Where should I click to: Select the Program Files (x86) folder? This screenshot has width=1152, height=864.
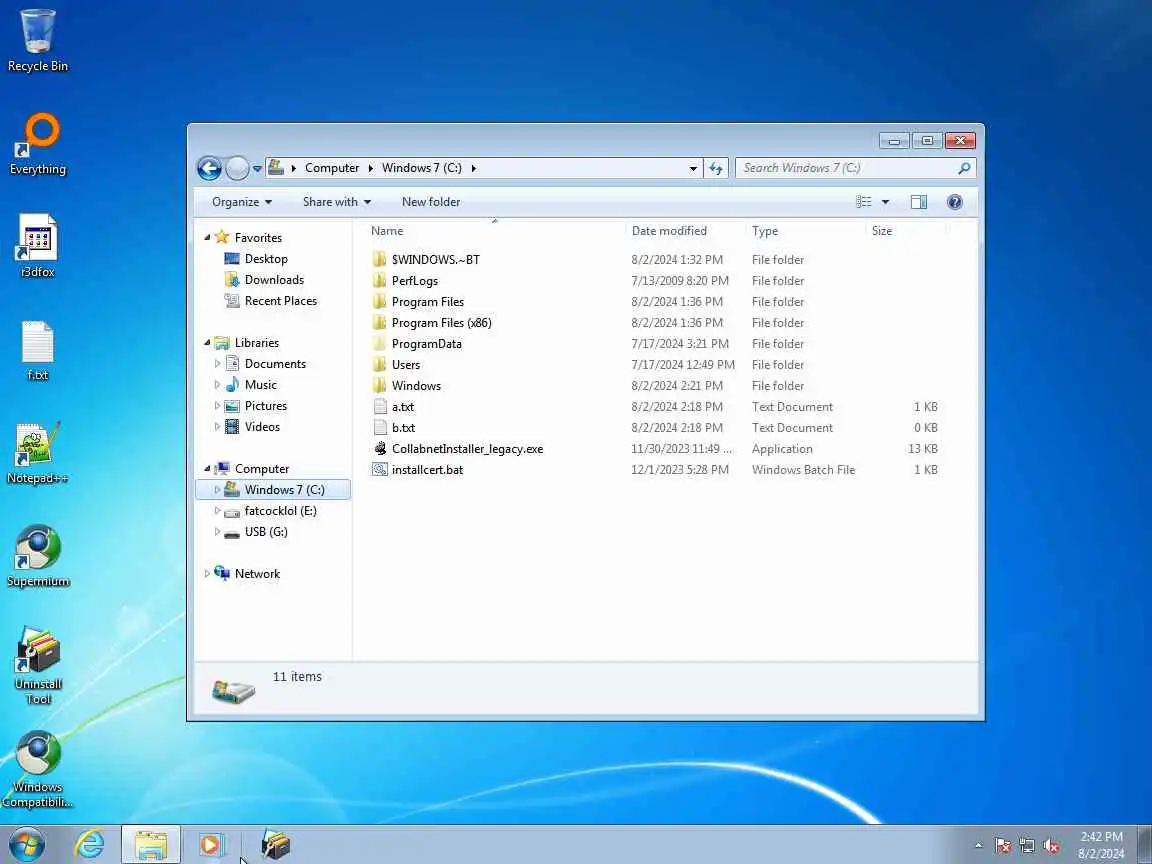[442, 323]
